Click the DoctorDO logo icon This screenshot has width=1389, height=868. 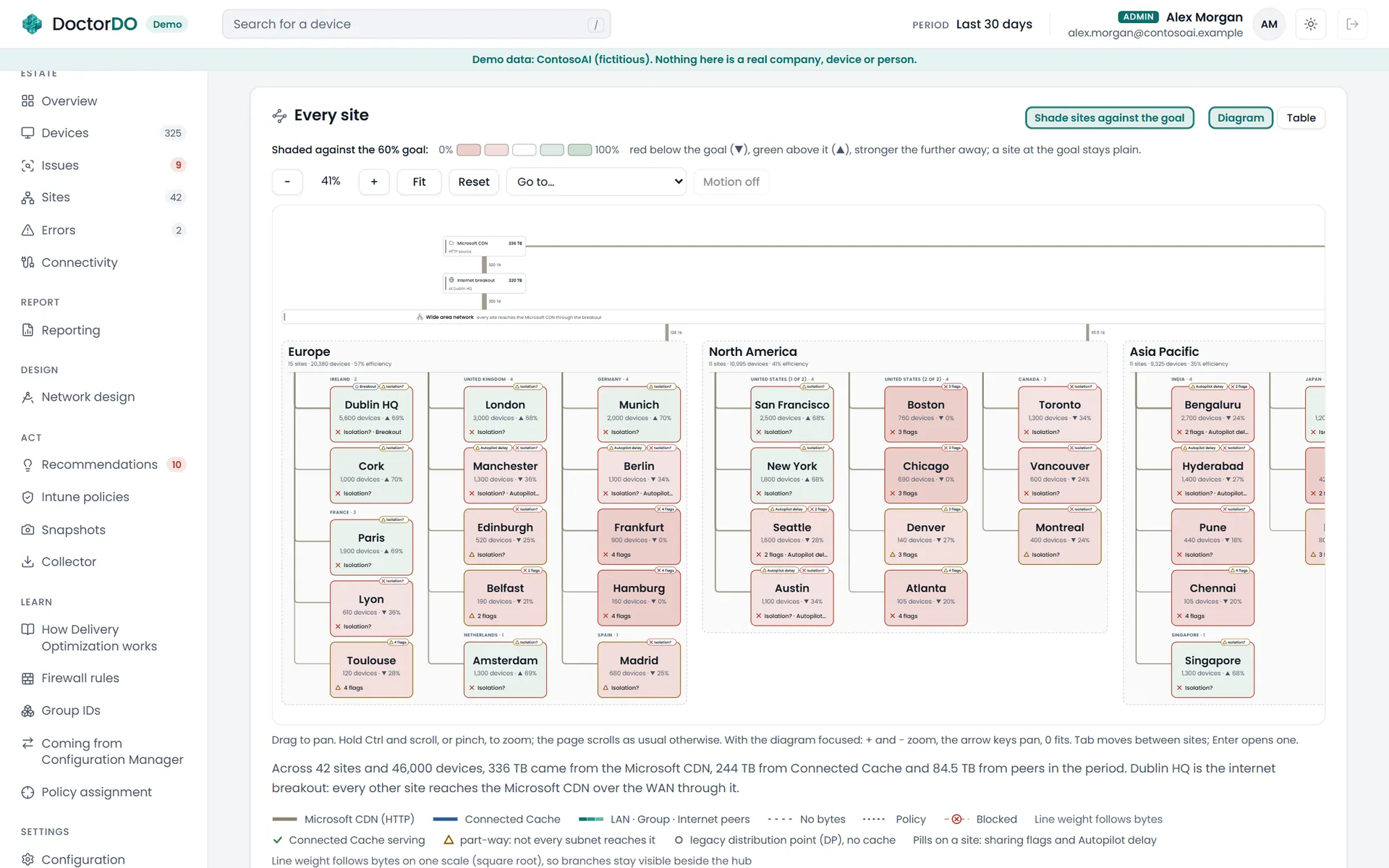click(32, 24)
